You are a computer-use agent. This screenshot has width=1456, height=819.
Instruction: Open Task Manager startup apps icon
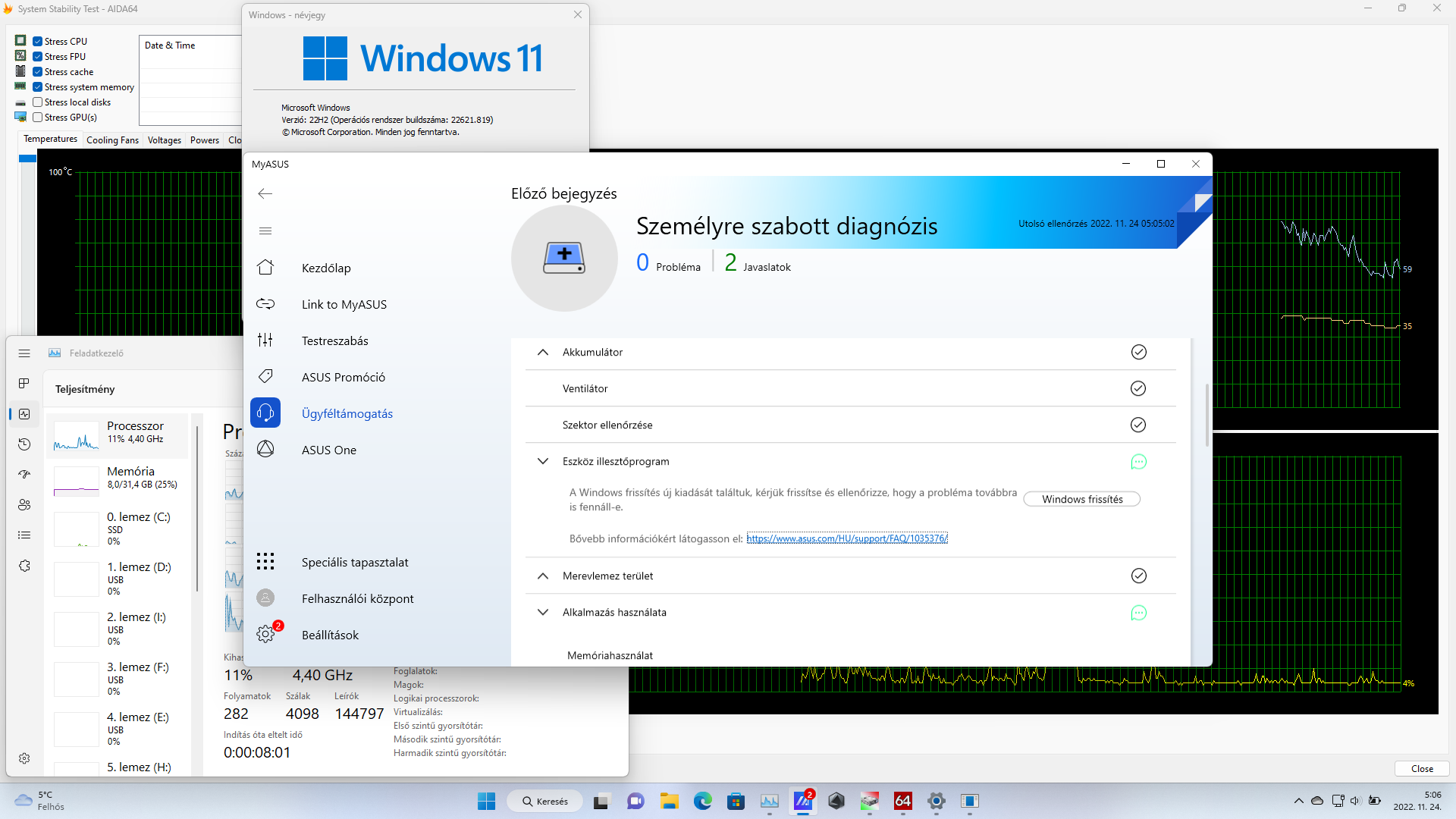(x=24, y=475)
